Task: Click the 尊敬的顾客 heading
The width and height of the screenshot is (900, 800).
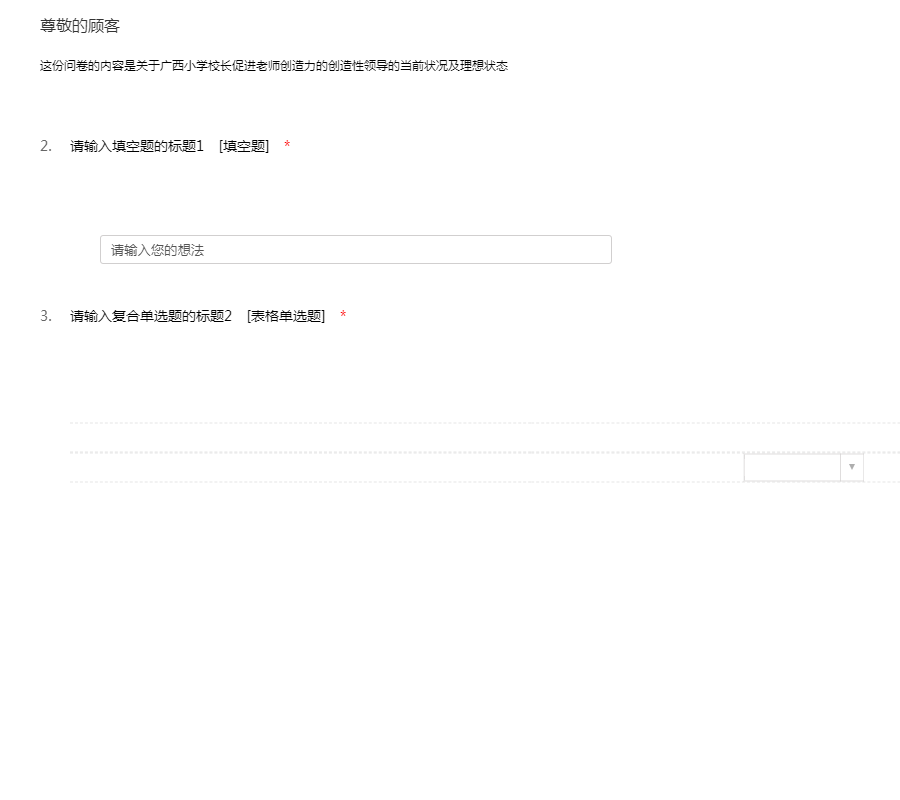Action: (x=80, y=26)
